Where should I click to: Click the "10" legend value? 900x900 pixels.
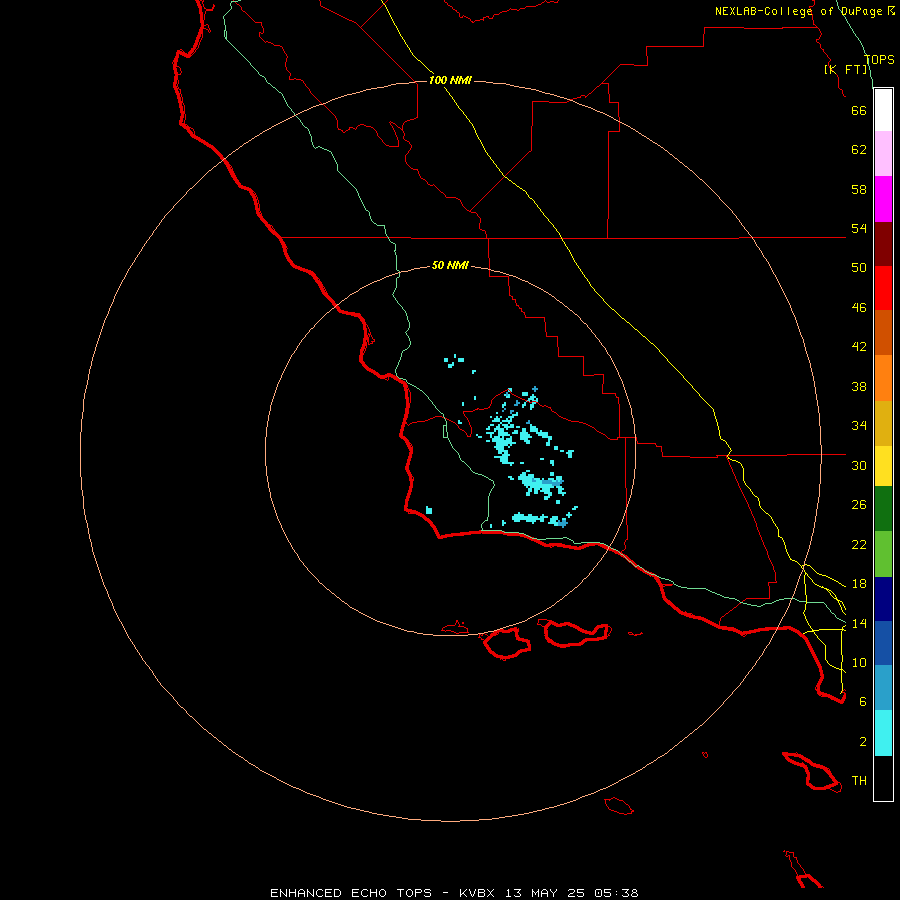pyautogui.click(x=859, y=662)
